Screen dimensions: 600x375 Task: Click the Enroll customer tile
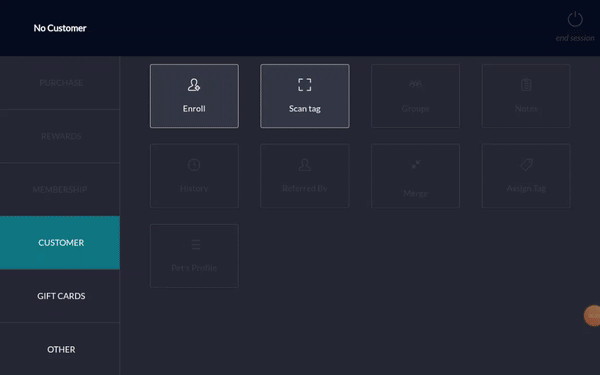coord(194,96)
